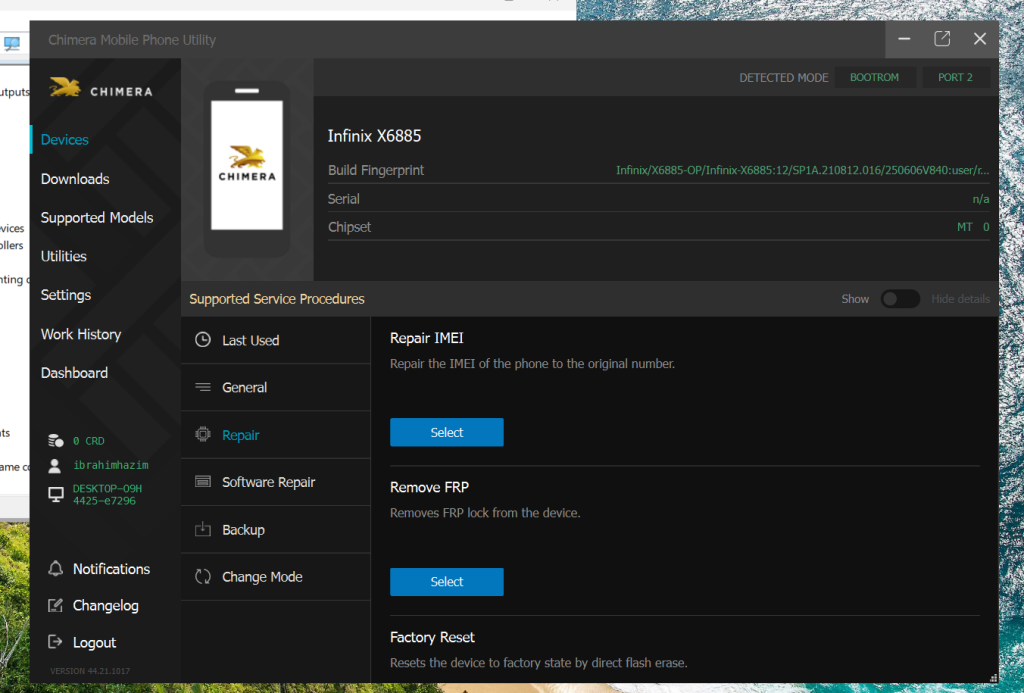Click the user profile icon
The height and width of the screenshot is (693, 1024).
55,465
